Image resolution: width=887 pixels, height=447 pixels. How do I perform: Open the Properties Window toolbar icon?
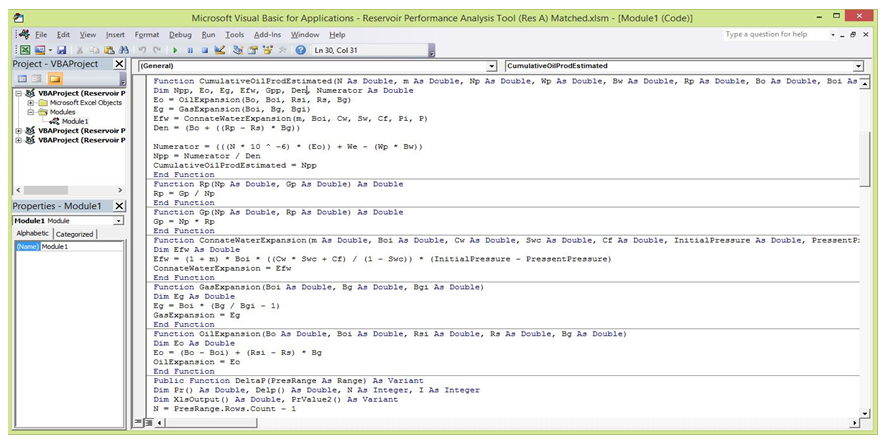click(x=253, y=50)
